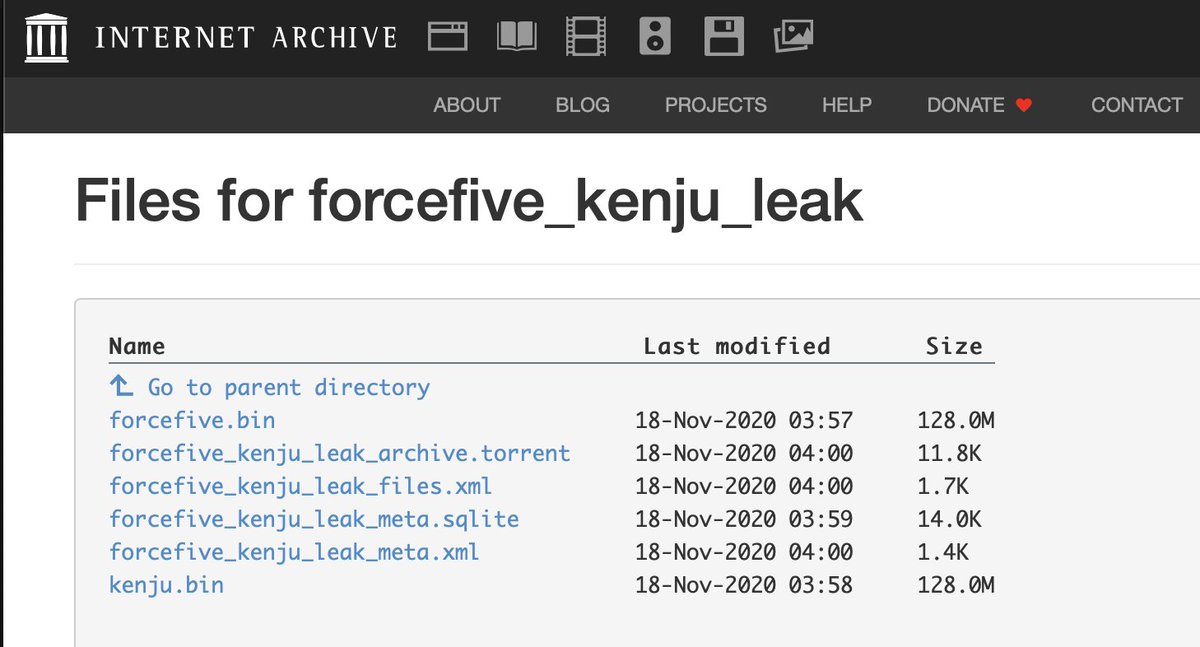Image resolution: width=1200 pixels, height=647 pixels.
Task: Open the ABOUT menu item
Action: click(467, 105)
